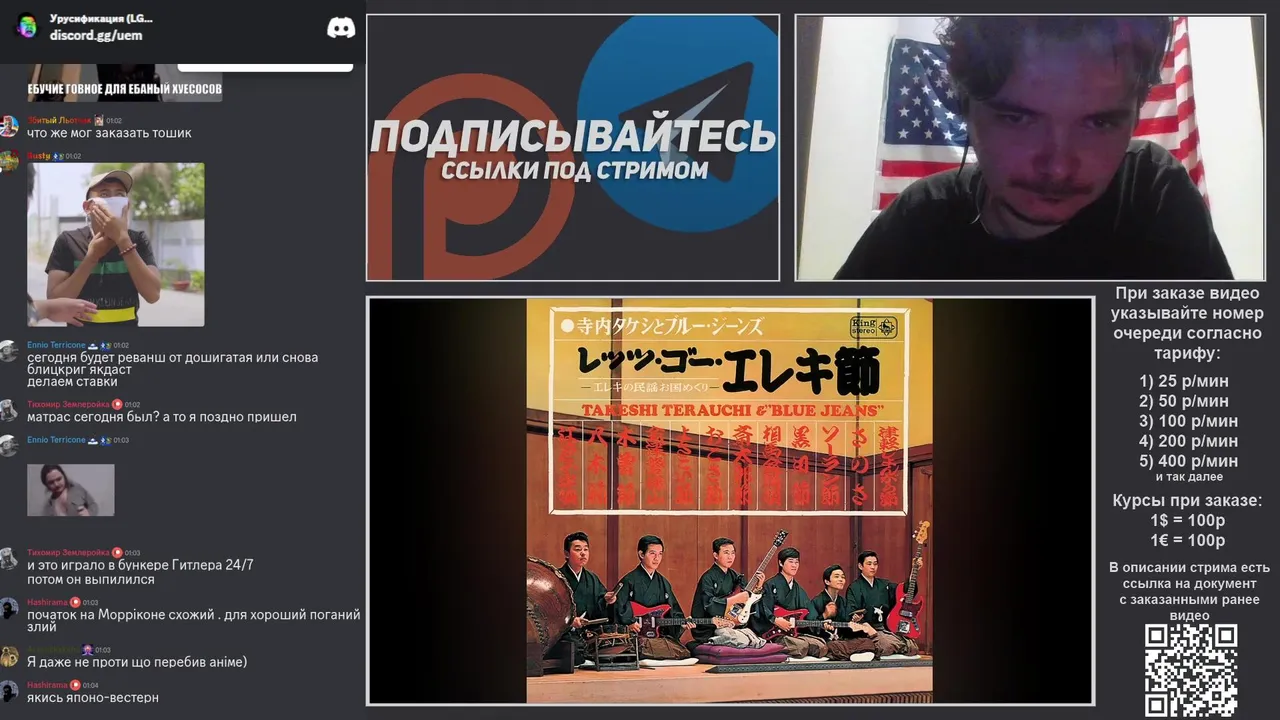Click the '1€ = 100р' exchange rate
The height and width of the screenshot is (720, 1280).
pos(1187,540)
